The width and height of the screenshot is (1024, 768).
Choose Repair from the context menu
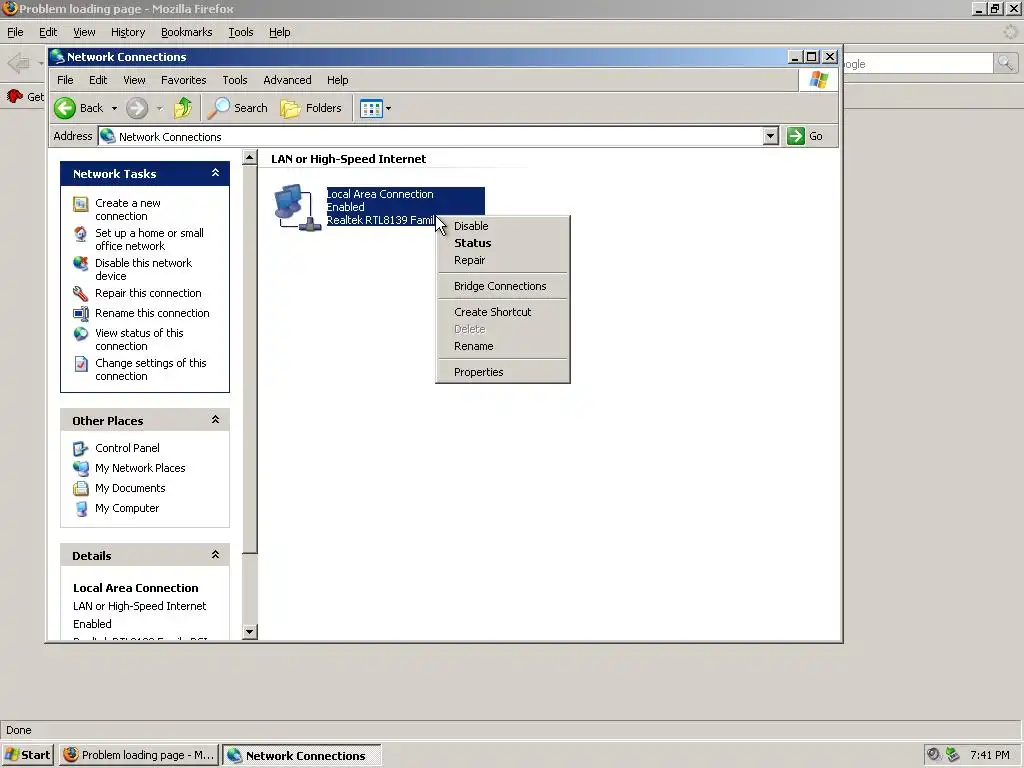click(x=502, y=260)
